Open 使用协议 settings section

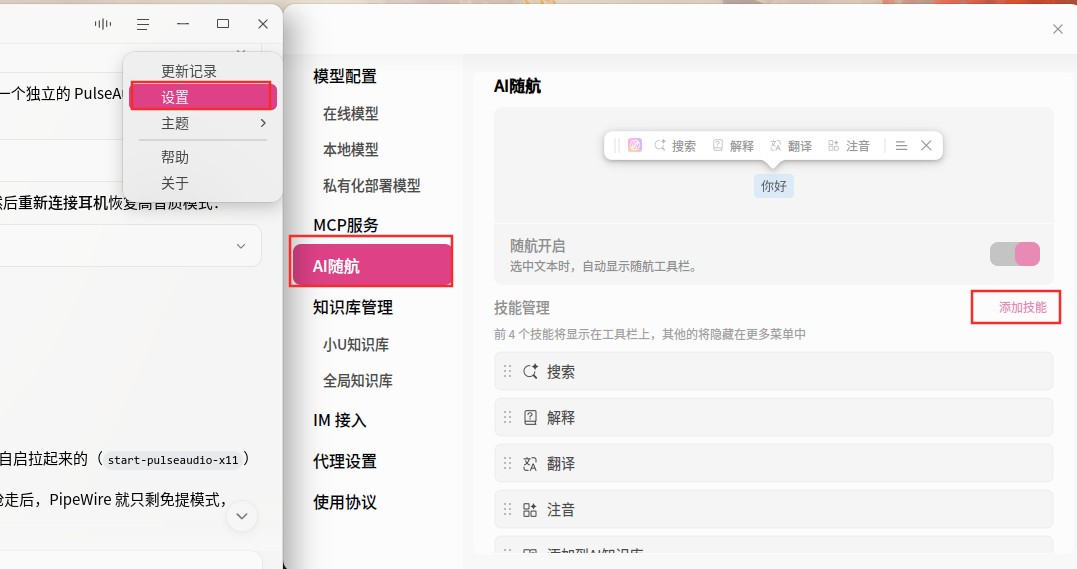[345, 503]
